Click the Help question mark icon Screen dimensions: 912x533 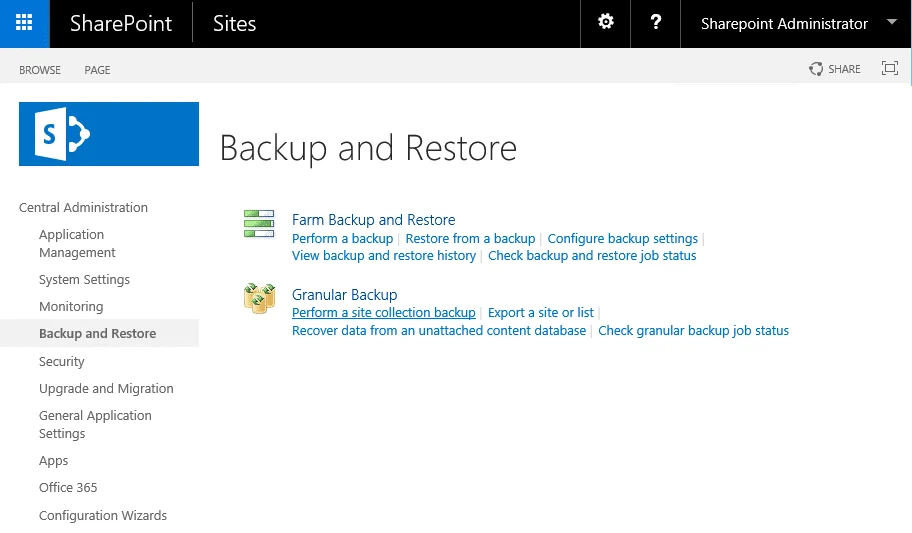click(656, 22)
